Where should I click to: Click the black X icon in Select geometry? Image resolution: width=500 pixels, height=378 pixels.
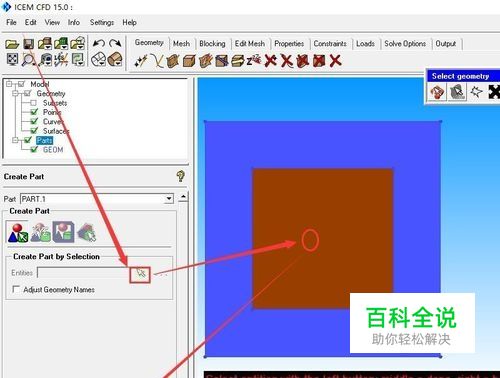[x=494, y=91]
